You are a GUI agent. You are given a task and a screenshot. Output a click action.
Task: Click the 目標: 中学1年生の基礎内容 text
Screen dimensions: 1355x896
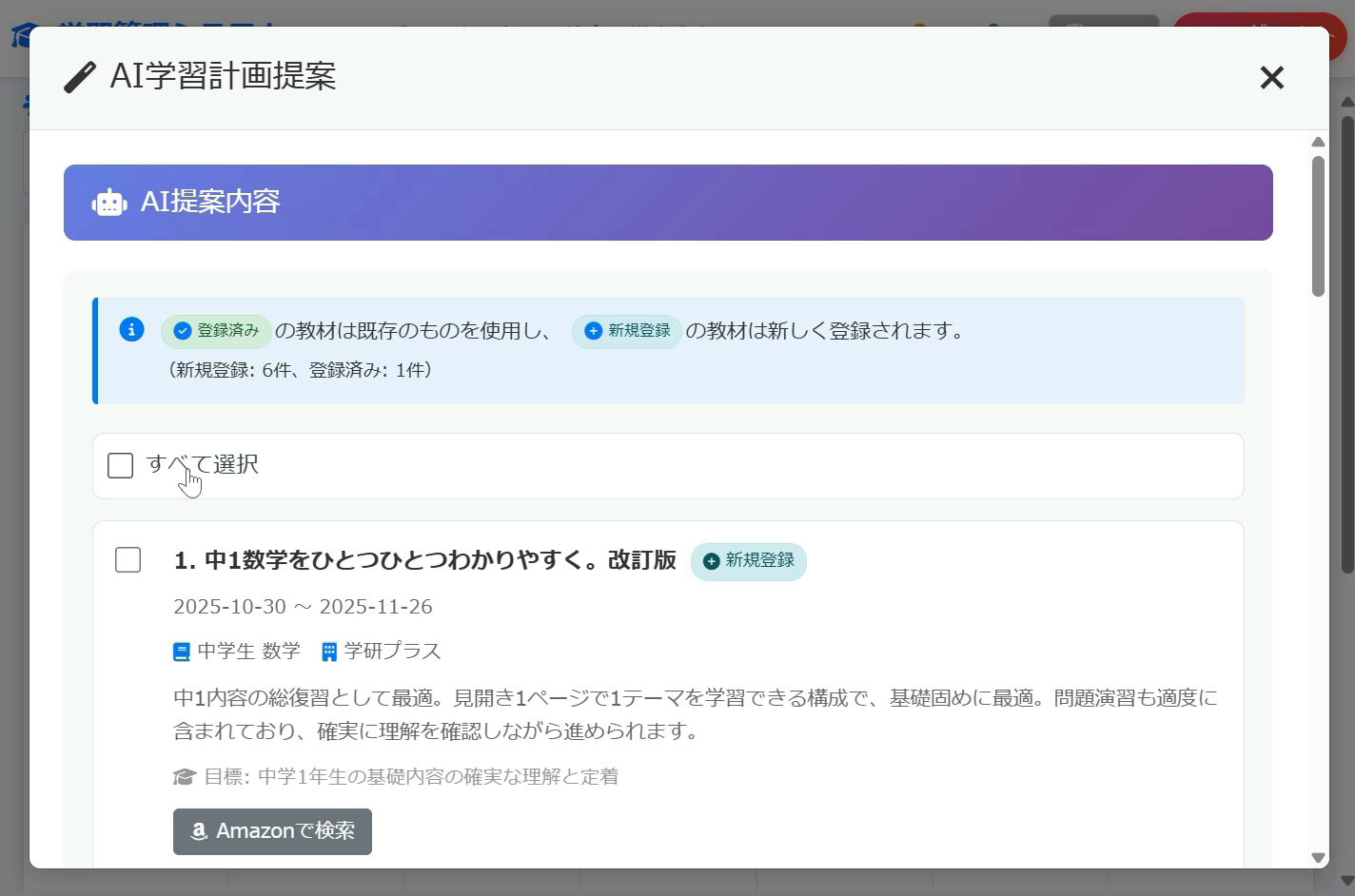coord(411,777)
